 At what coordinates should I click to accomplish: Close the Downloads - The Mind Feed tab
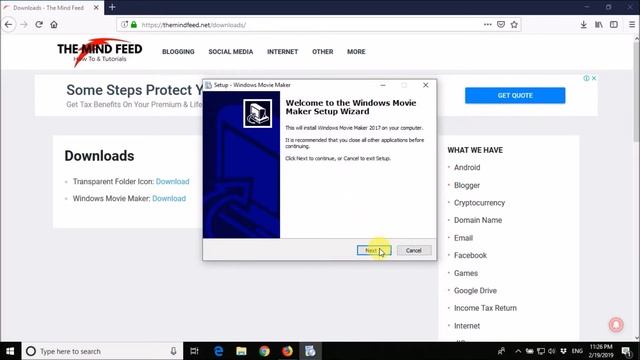[96, 8]
